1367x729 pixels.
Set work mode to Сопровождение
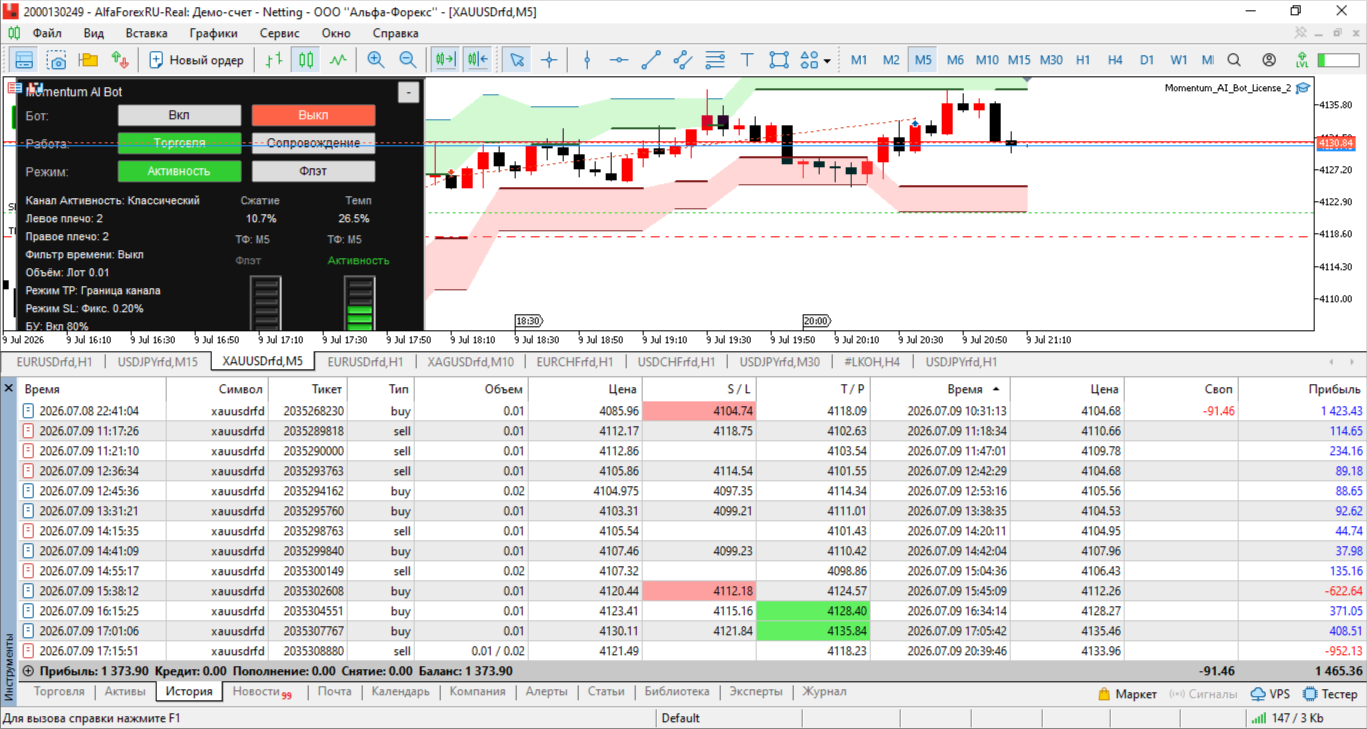click(313, 143)
